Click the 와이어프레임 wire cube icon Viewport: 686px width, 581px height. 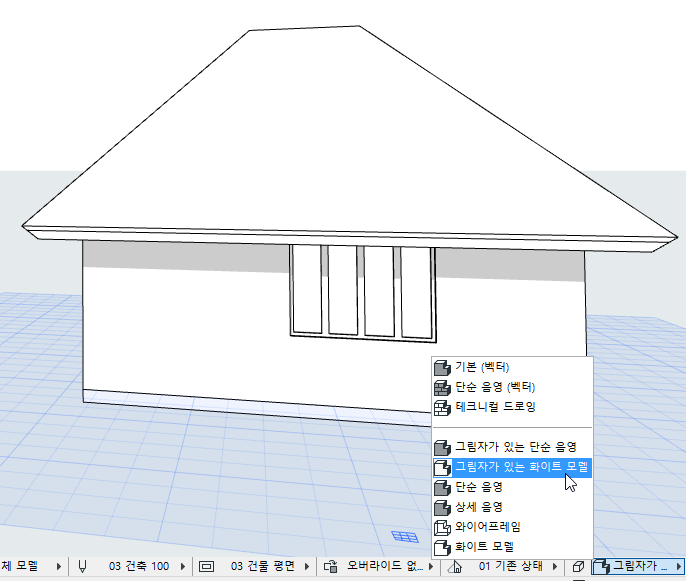click(442, 528)
